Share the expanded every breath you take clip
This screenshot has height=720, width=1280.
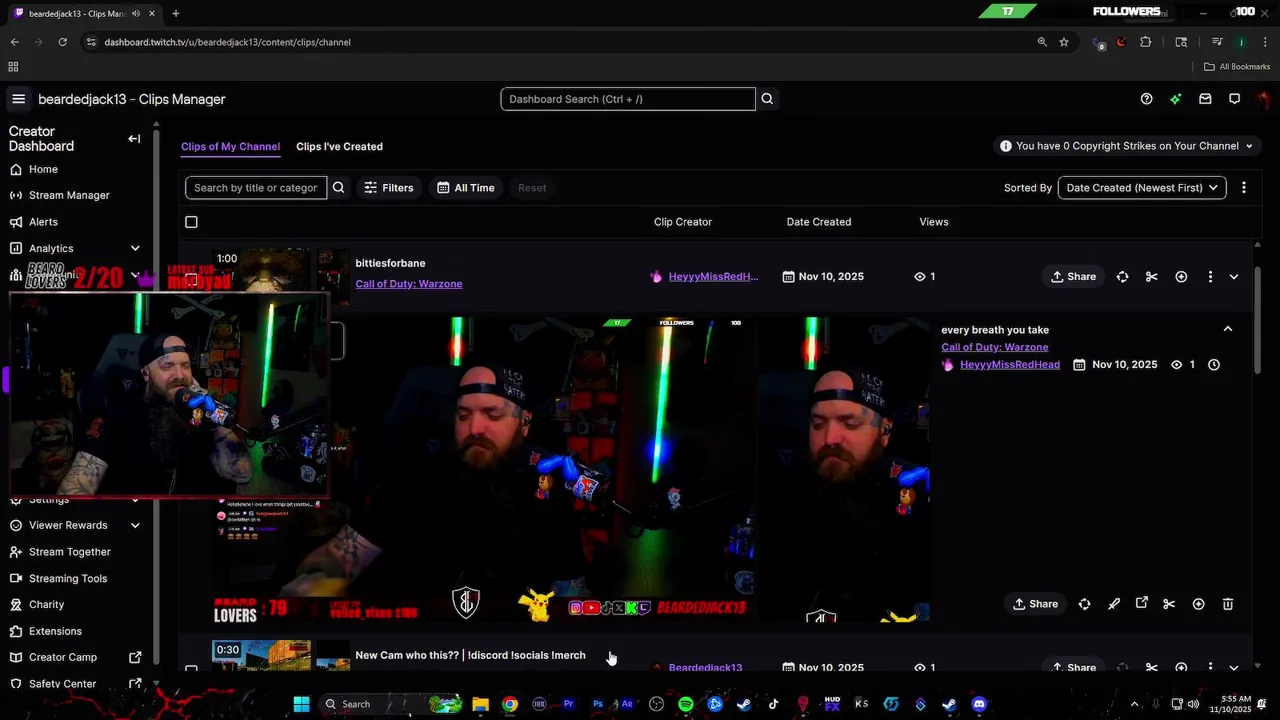point(1035,604)
